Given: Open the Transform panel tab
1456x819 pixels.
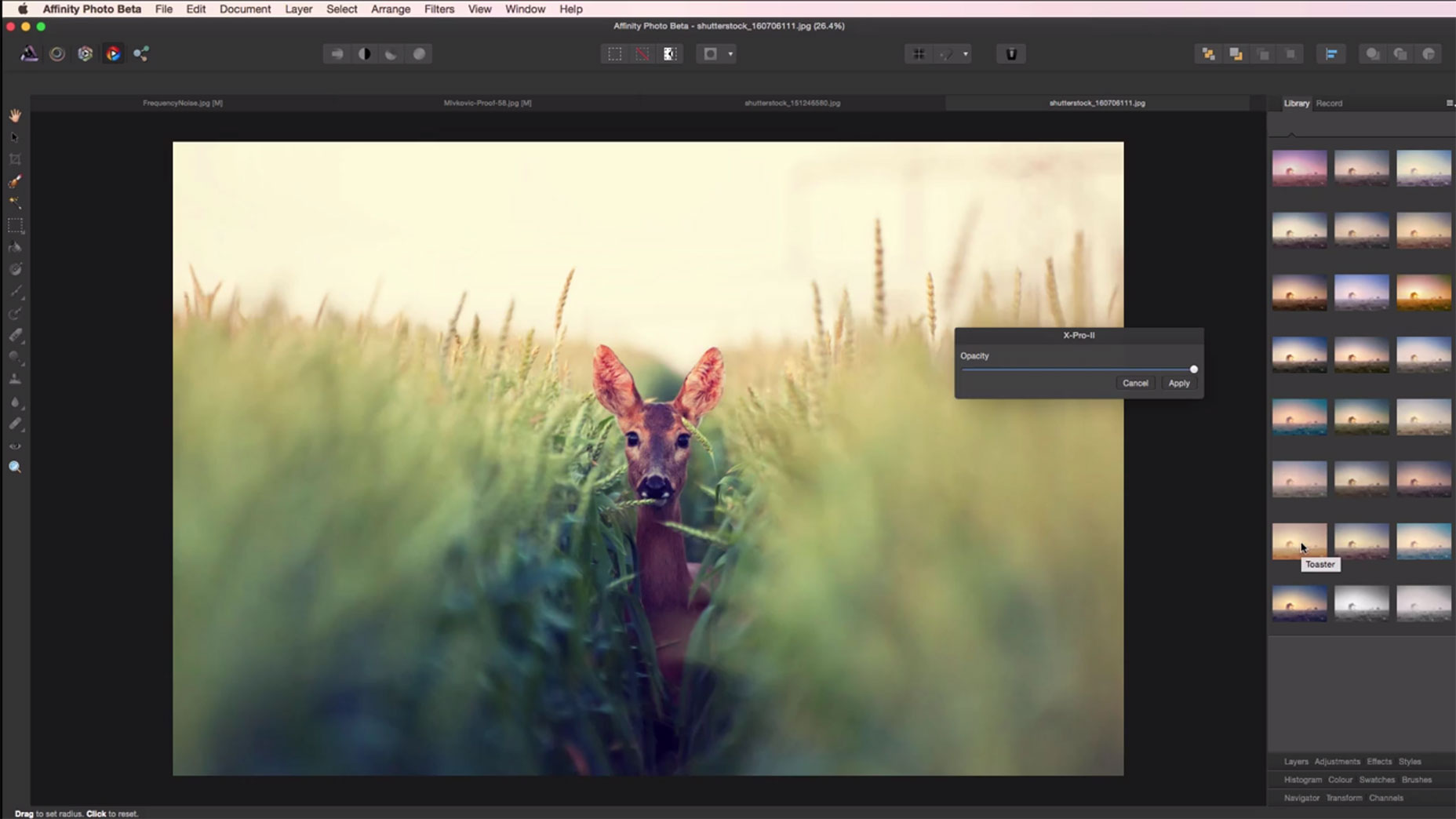Looking at the screenshot, I should (x=1344, y=798).
